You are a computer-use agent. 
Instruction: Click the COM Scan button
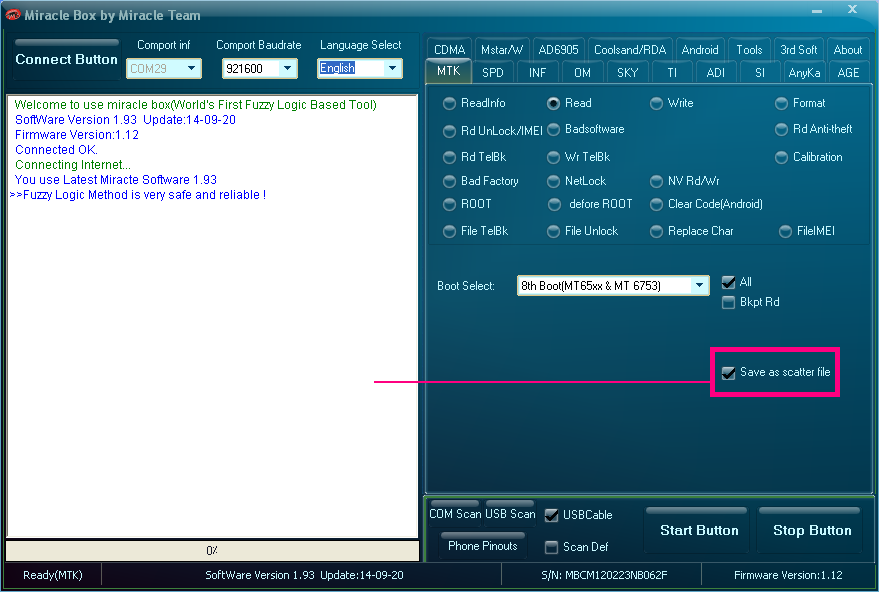455,513
